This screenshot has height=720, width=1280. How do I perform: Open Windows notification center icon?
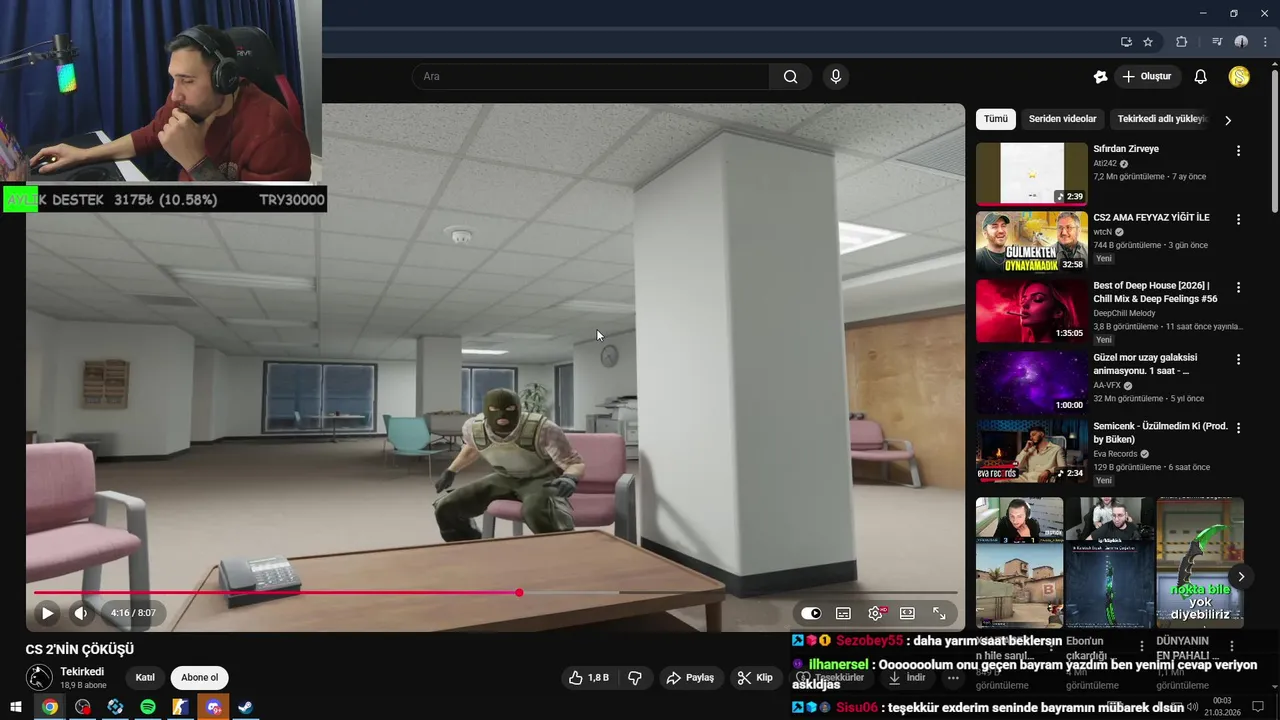click(x=1258, y=707)
